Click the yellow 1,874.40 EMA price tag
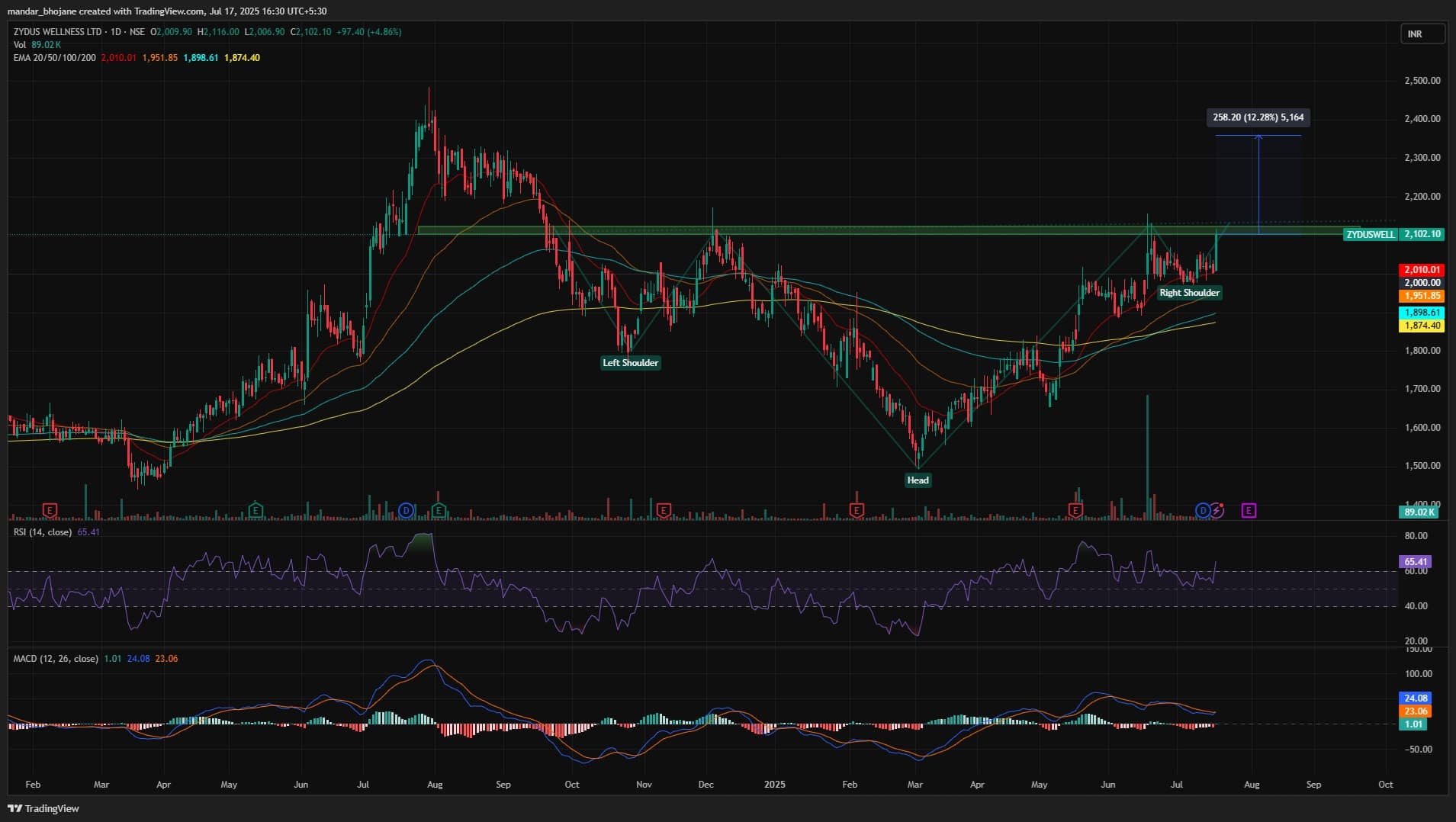 coord(1422,326)
